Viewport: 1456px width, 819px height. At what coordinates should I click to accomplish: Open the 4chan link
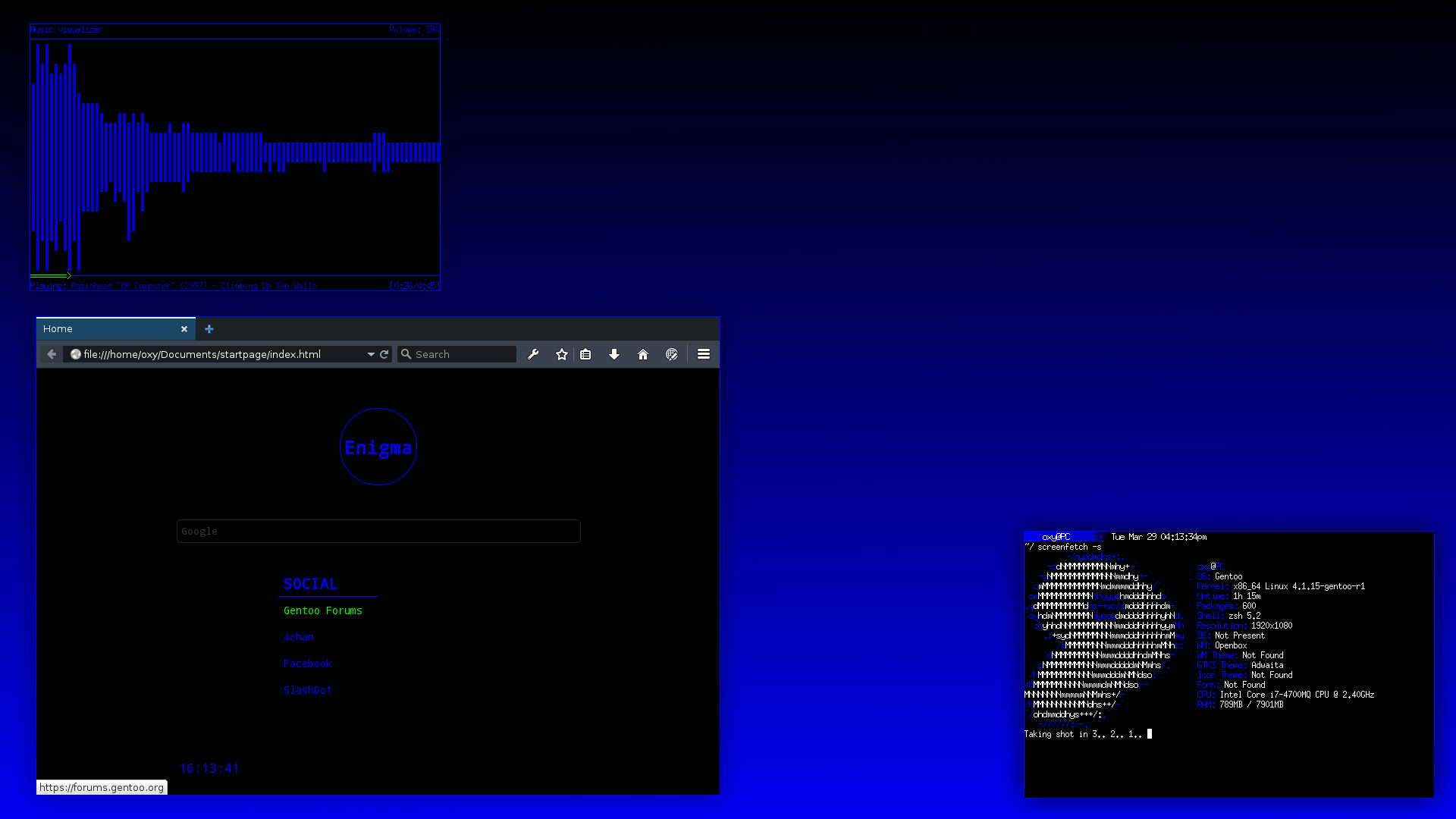(299, 637)
